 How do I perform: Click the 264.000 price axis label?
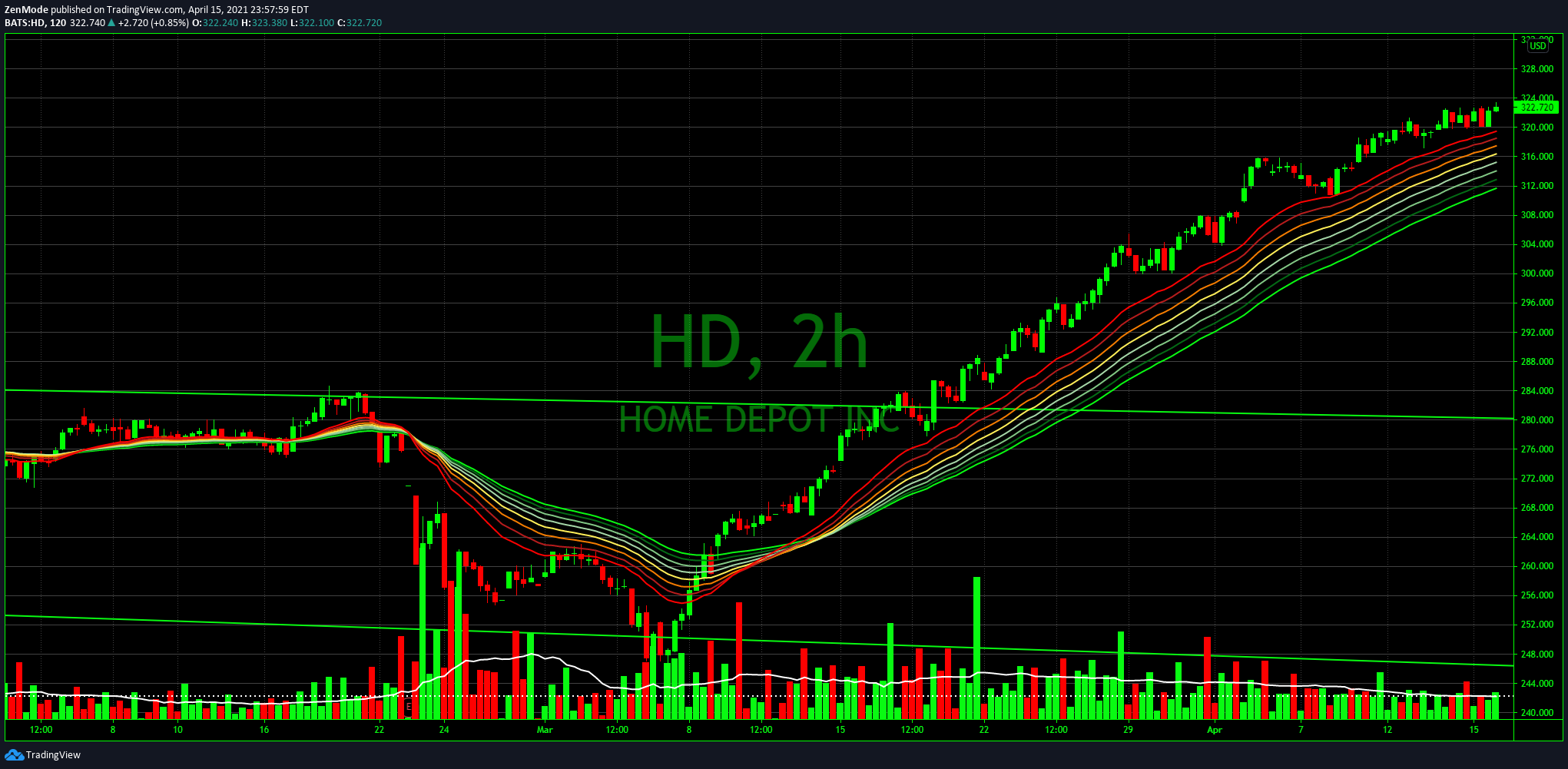click(x=1537, y=537)
